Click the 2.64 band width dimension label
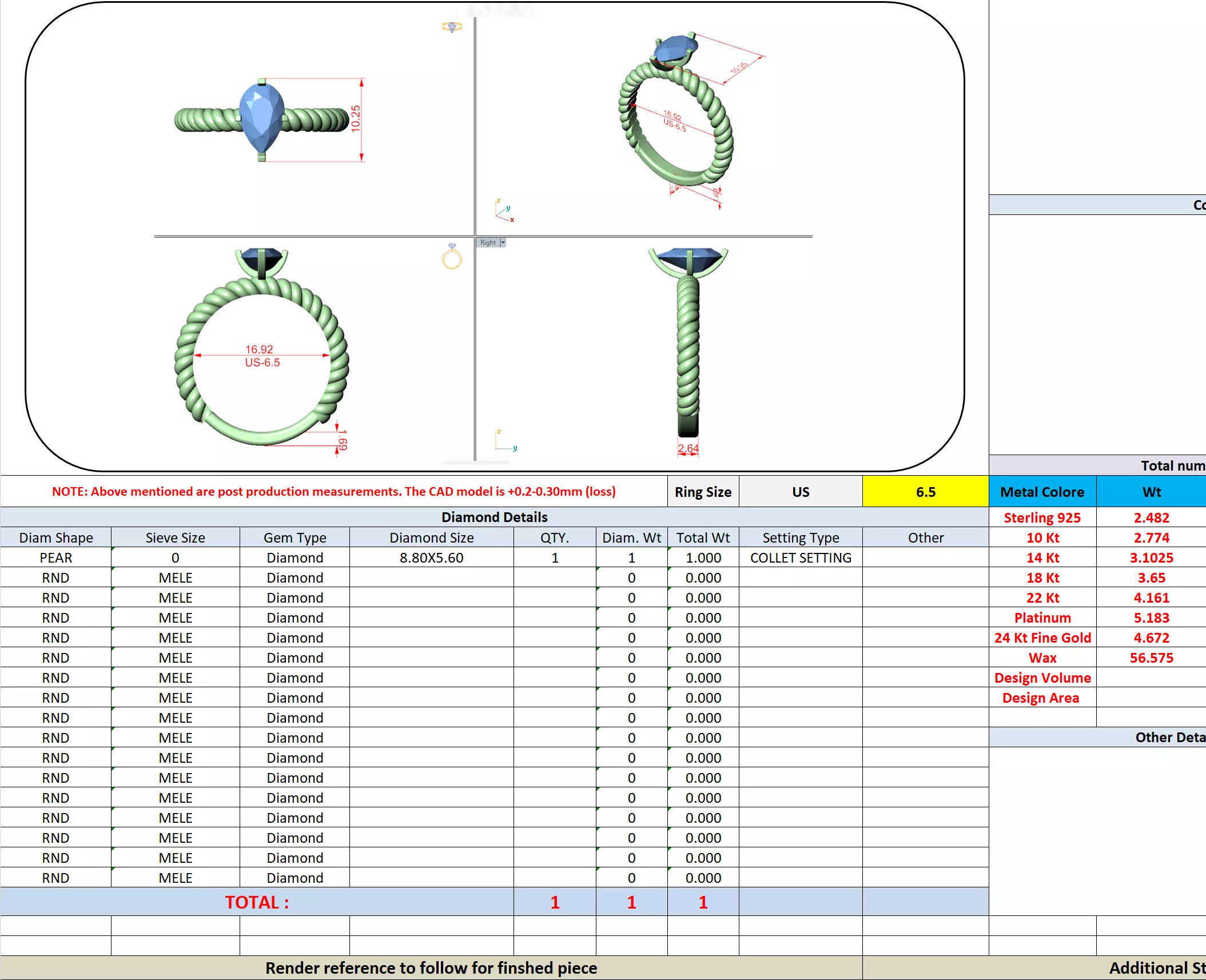 688,448
